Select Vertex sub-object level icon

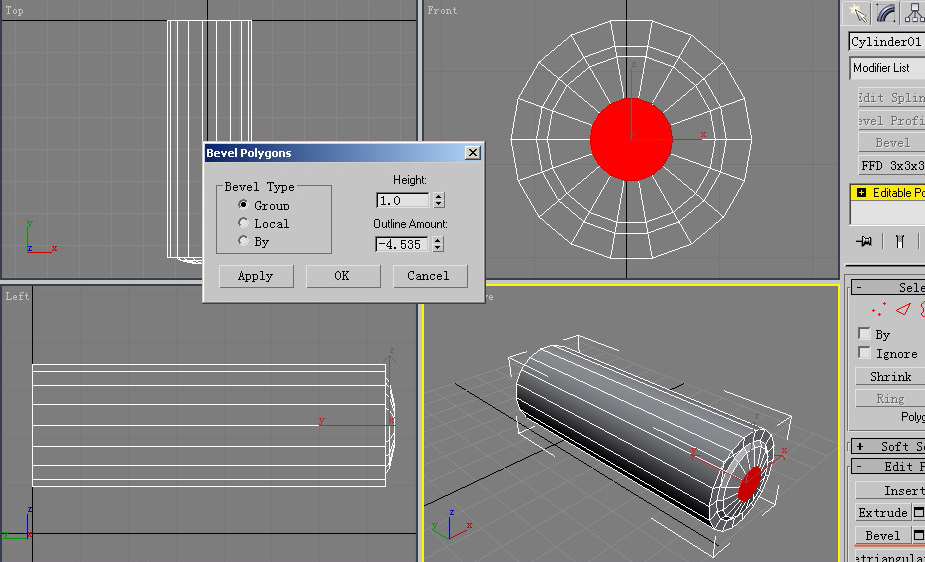(x=880, y=310)
